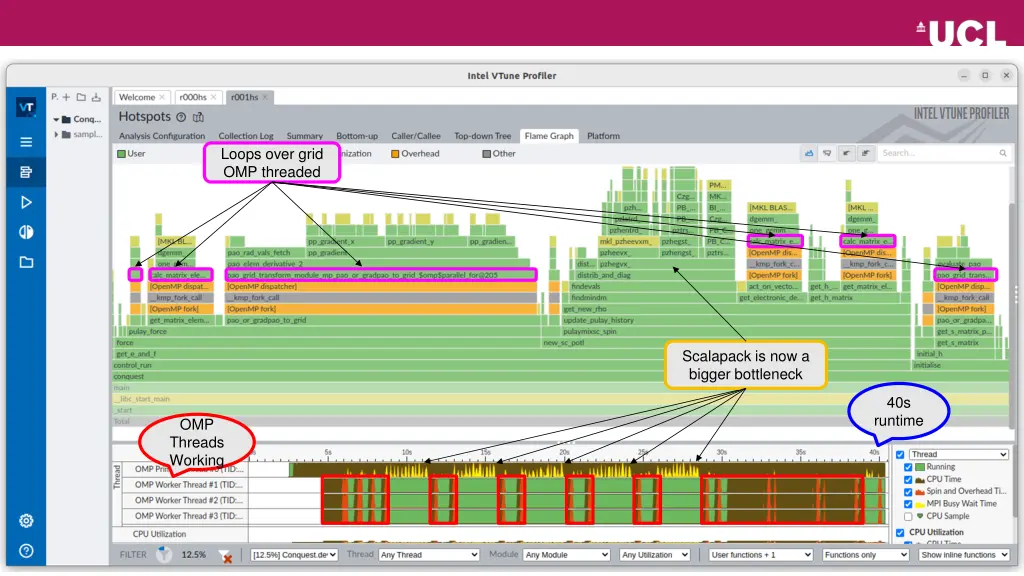Open the Summary tab
The height and width of the screenshot is (576, 1024).
304,136
